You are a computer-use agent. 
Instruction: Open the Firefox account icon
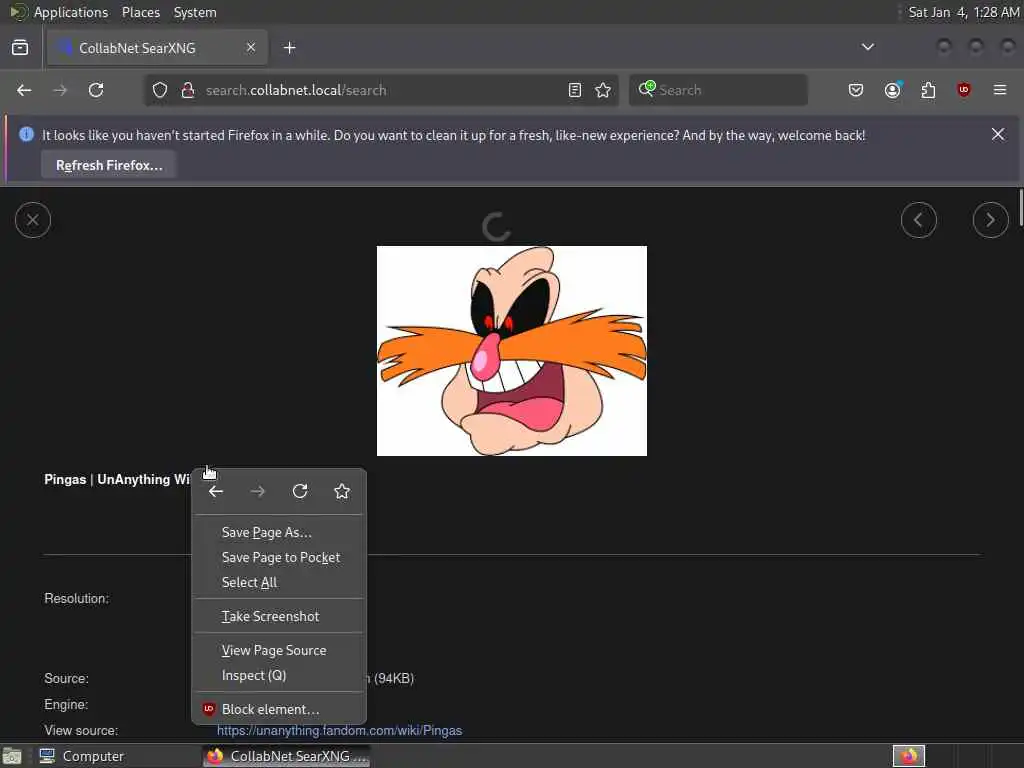click(x=892, y=90)
